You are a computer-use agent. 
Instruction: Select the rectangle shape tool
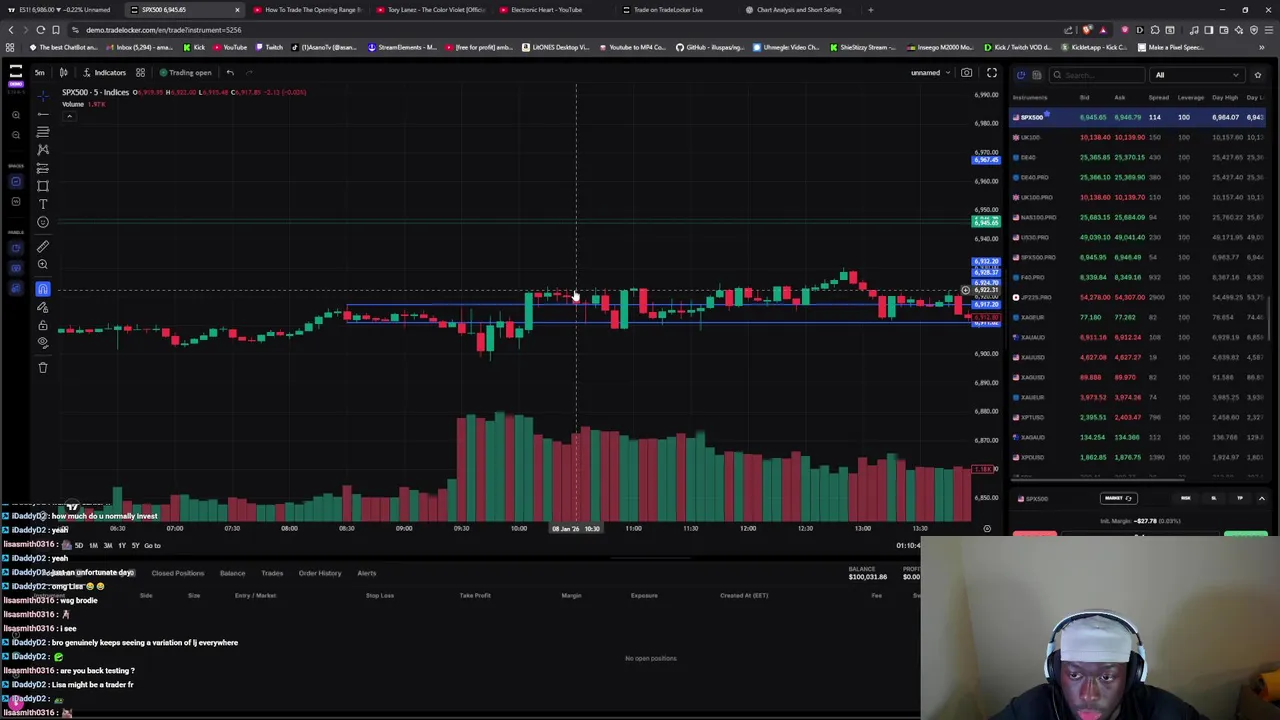click(x=43, y=186)
